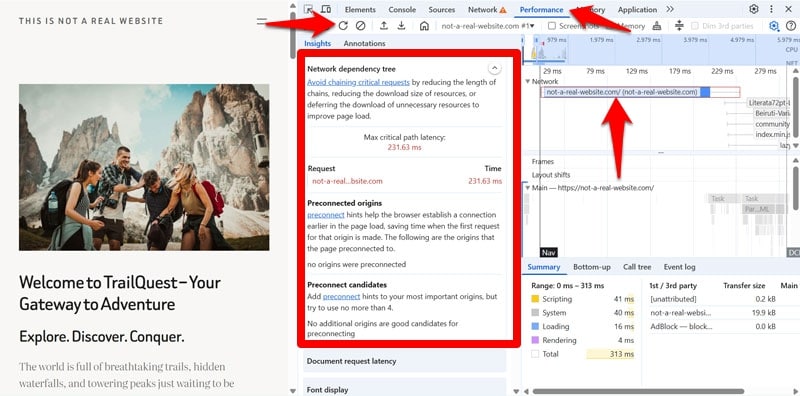
Task: Click the bottom horizontal scrollbar of the Summary pane
Action: tap(638, 391)
